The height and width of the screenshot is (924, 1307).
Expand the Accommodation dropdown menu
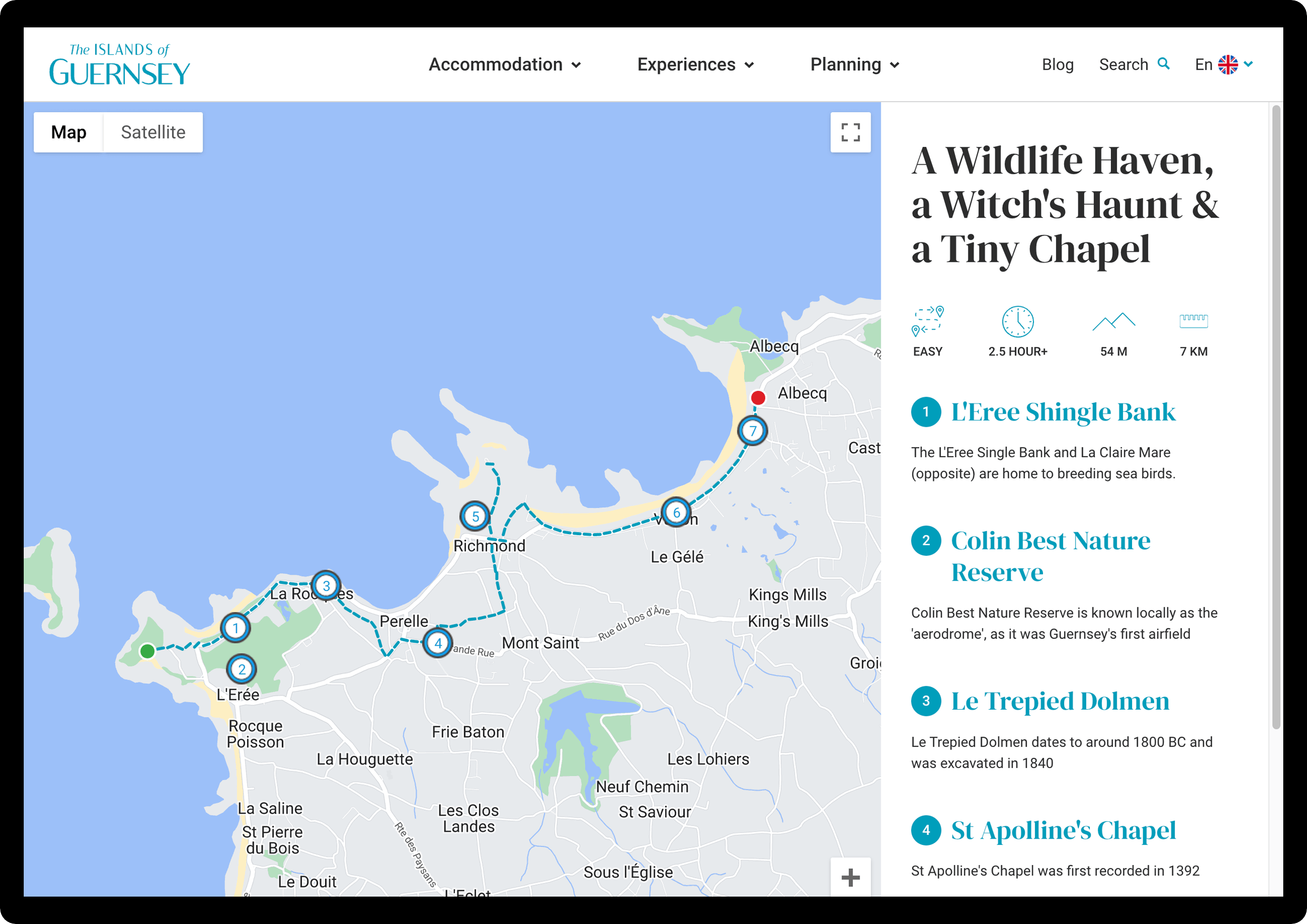coord(504,65)
